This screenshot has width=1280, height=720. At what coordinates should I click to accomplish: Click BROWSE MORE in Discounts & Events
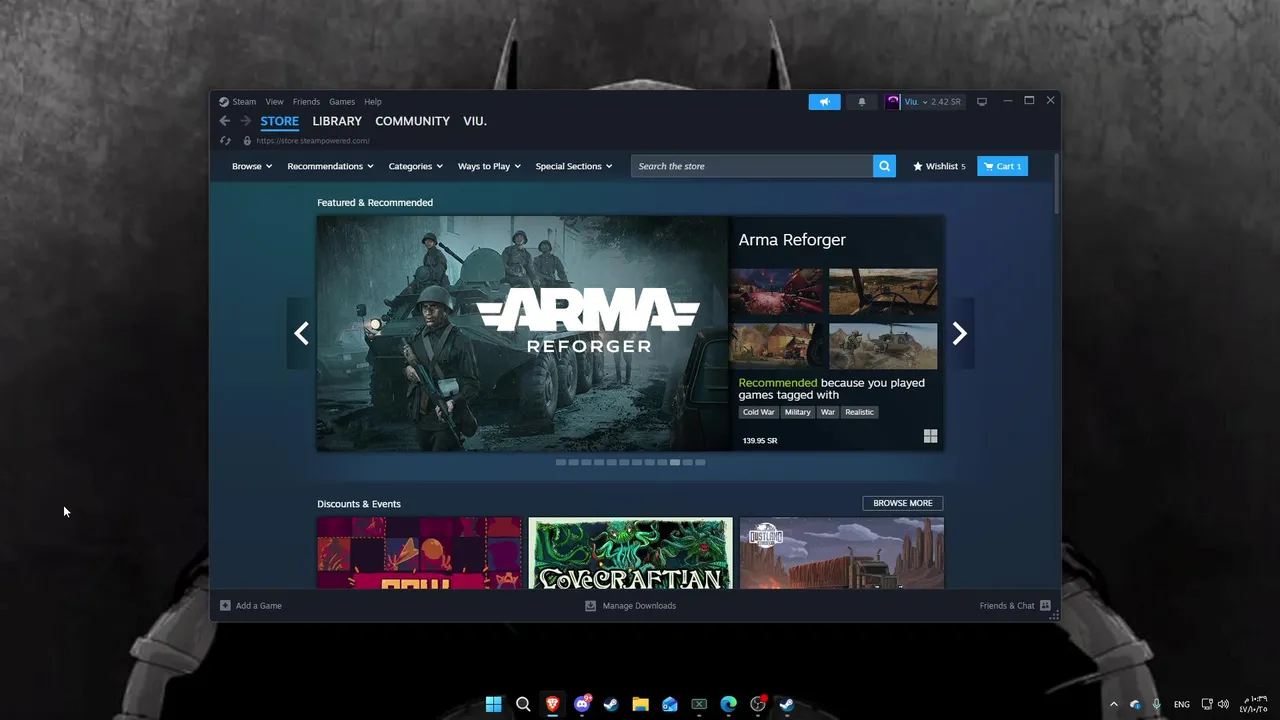coord(902,503)
